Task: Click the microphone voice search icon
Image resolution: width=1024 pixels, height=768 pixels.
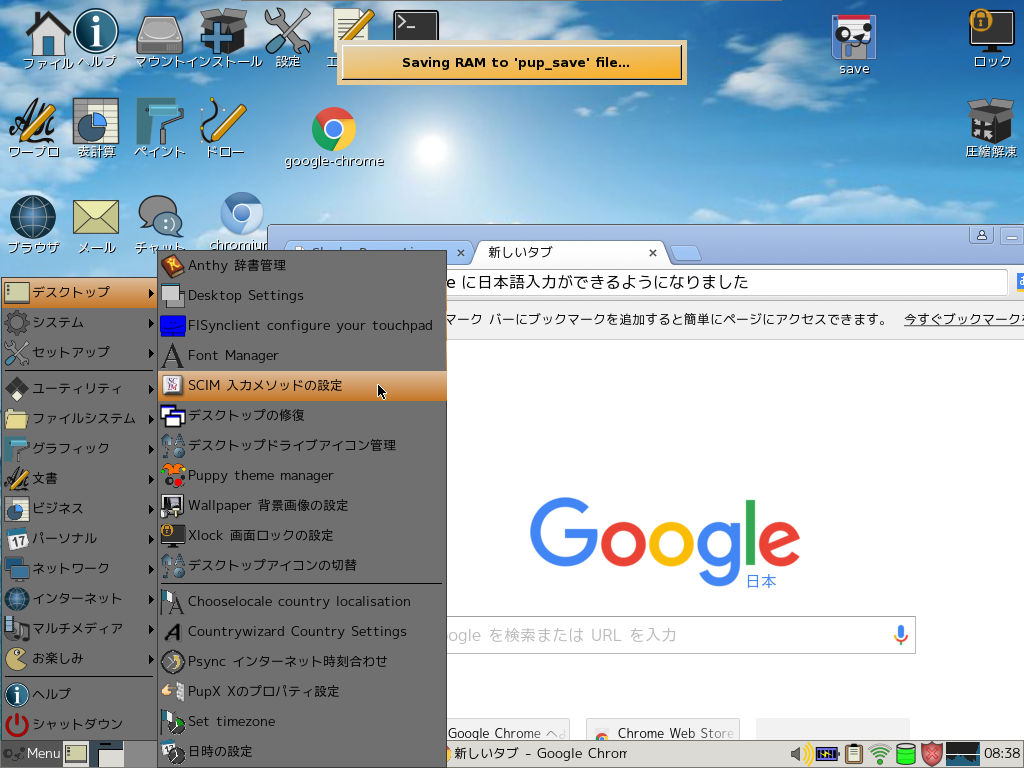Action: click(x=901, y=635)
